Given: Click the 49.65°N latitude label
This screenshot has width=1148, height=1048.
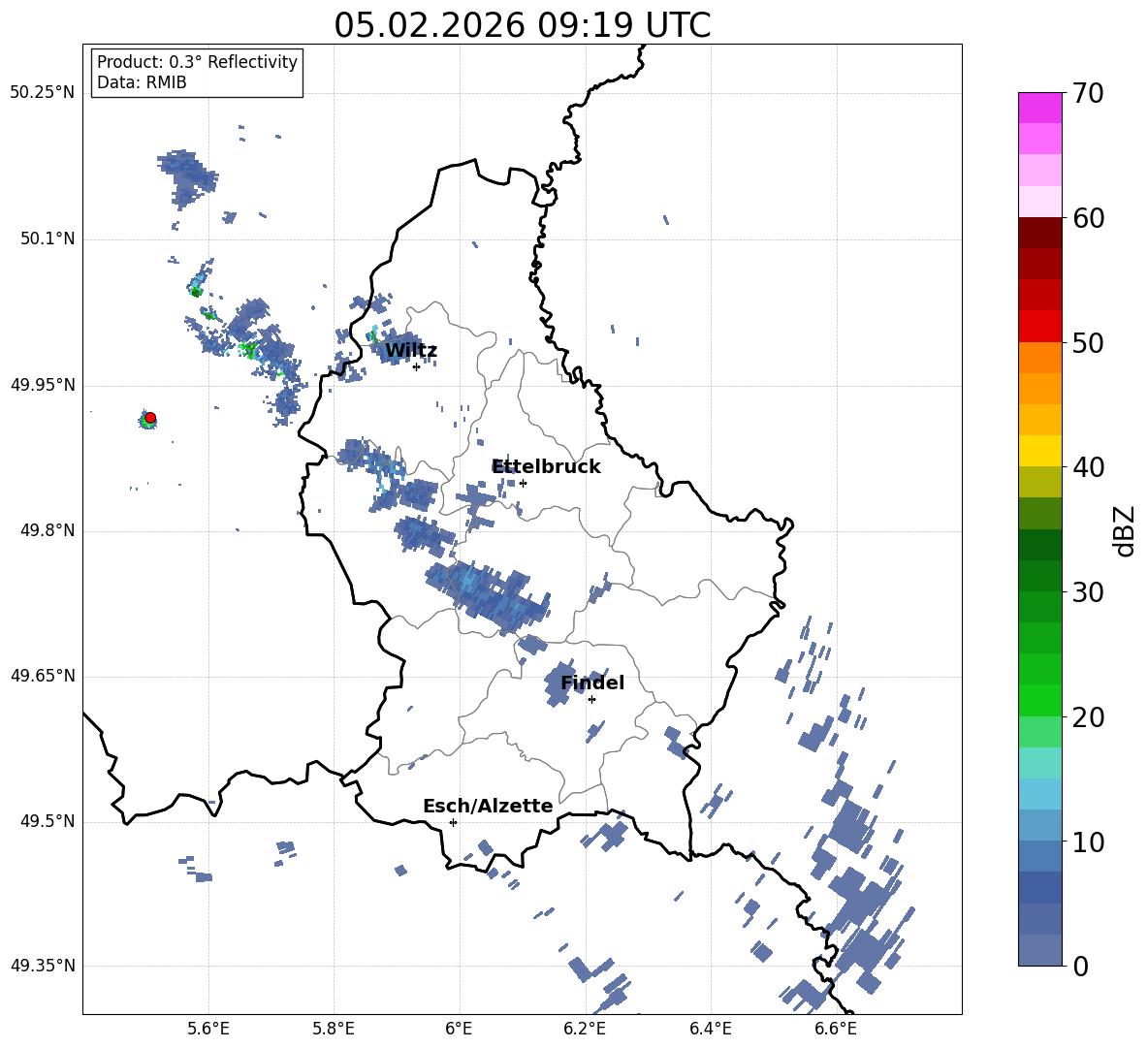Looking at the screenshot, I should coord(43,676).
